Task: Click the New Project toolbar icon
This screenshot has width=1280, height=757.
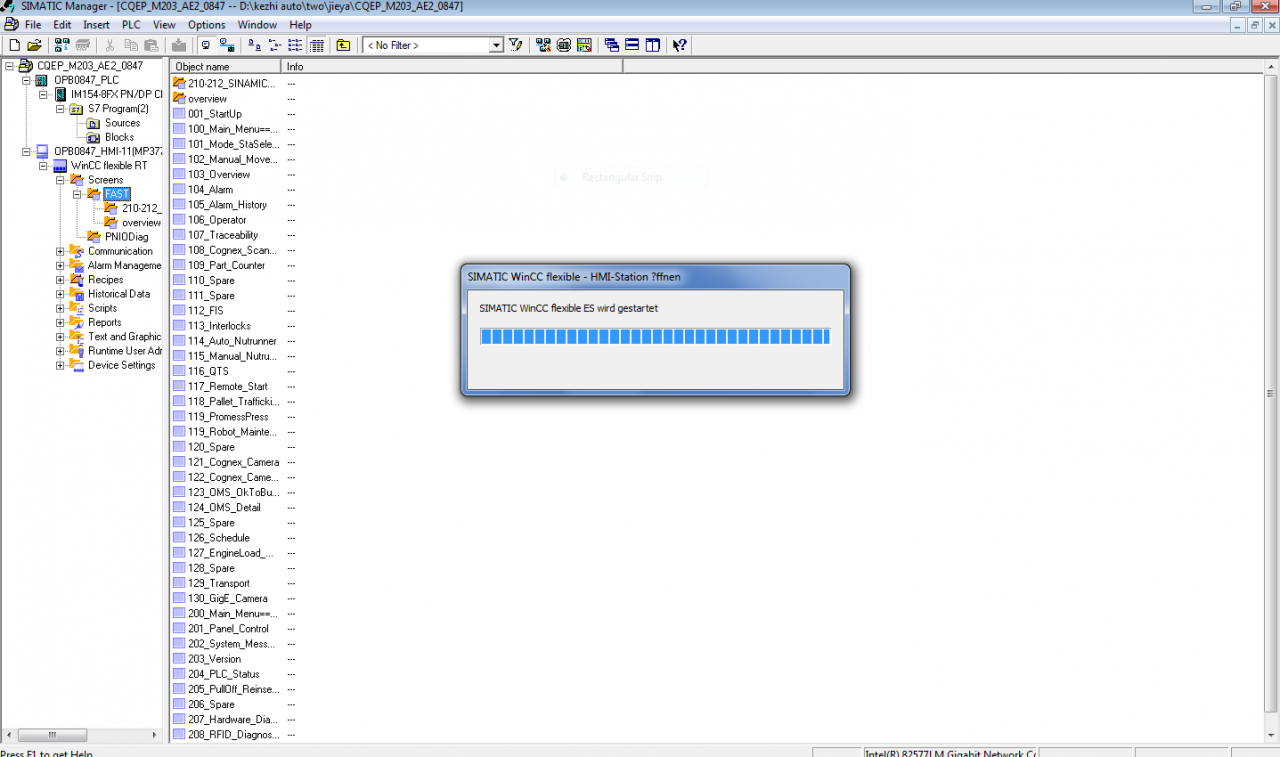Action: 14,45
